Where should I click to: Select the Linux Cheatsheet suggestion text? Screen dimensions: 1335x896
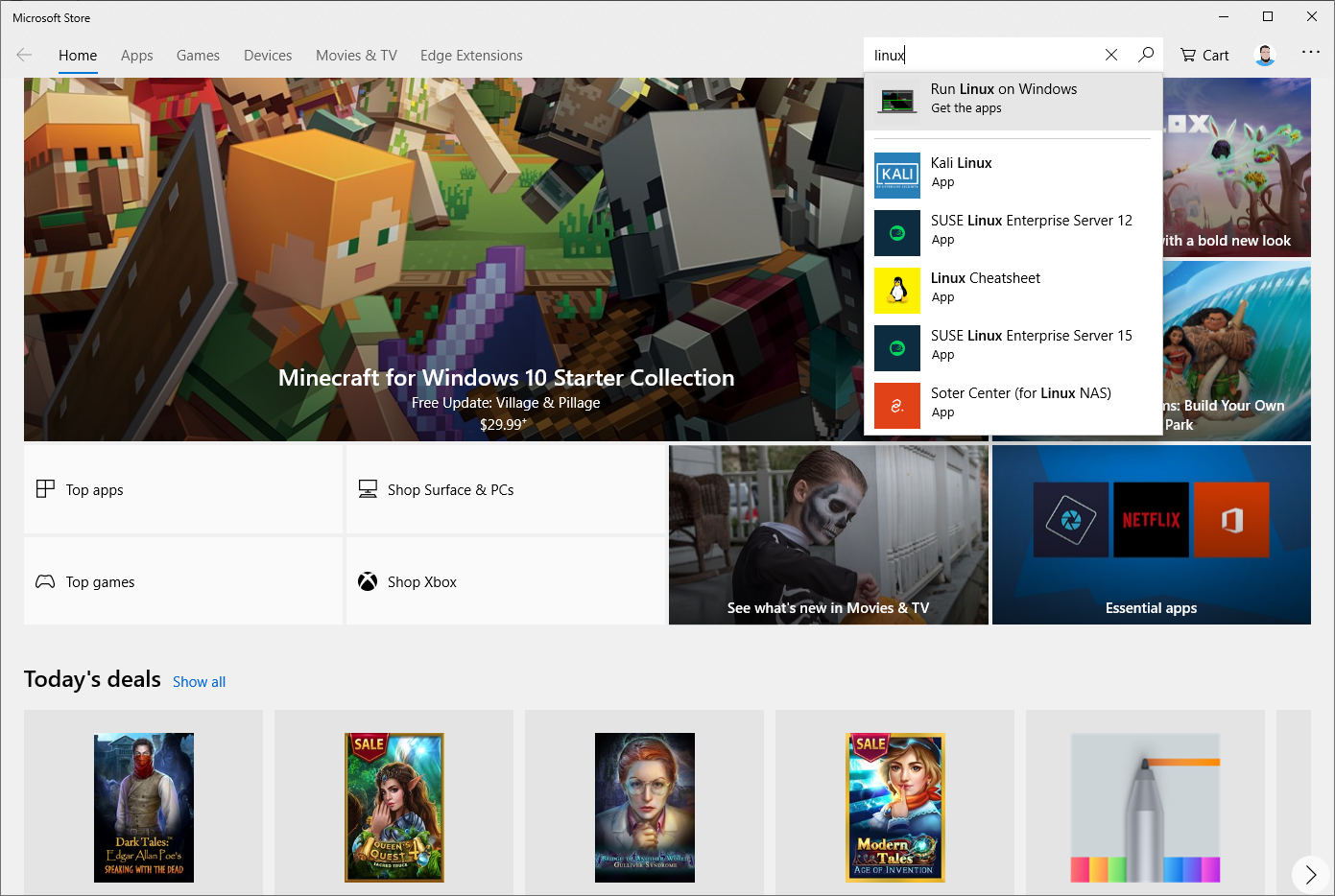point(986,278)
